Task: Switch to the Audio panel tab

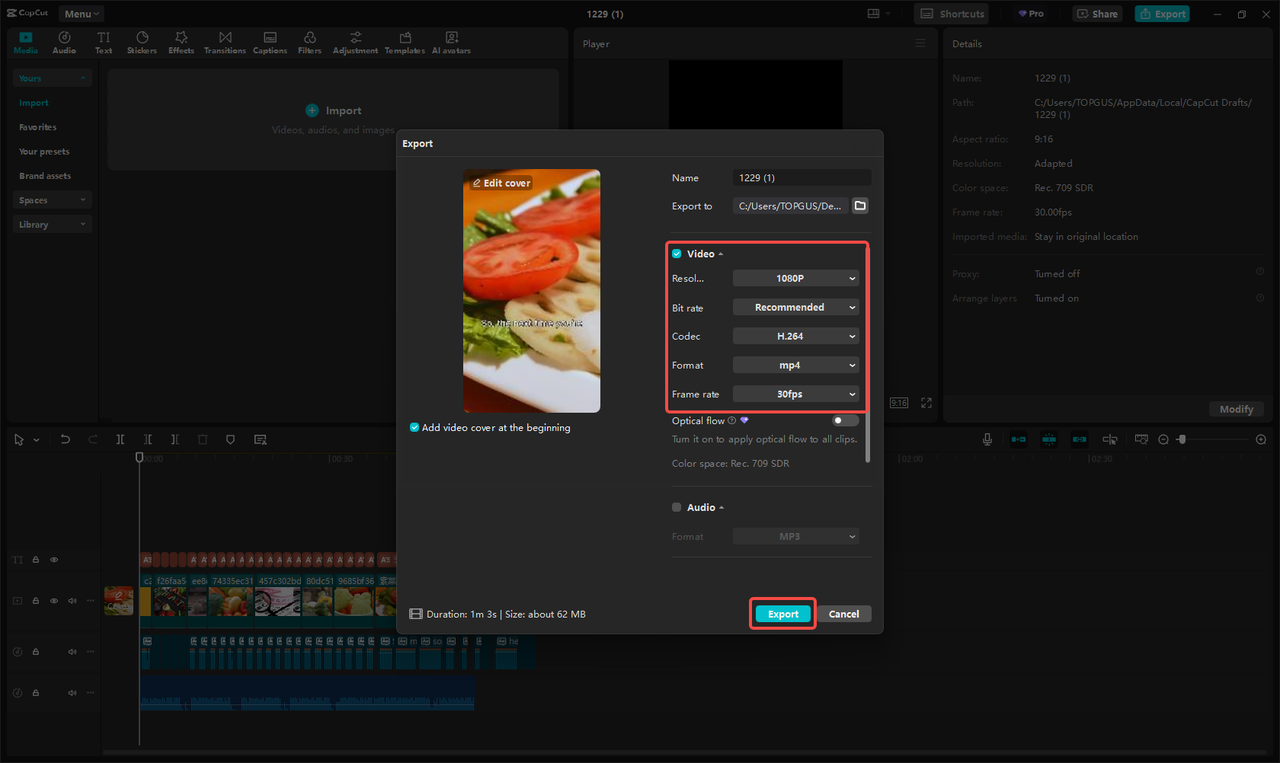Action: 63,41
